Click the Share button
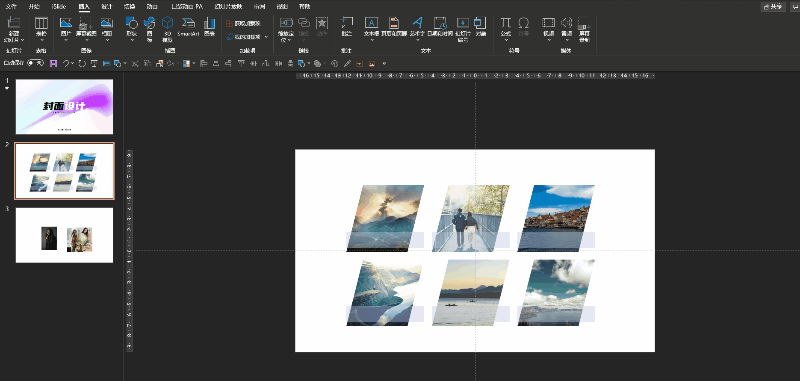The width and height of the screenshot is (800, 381). pos(773,7)
